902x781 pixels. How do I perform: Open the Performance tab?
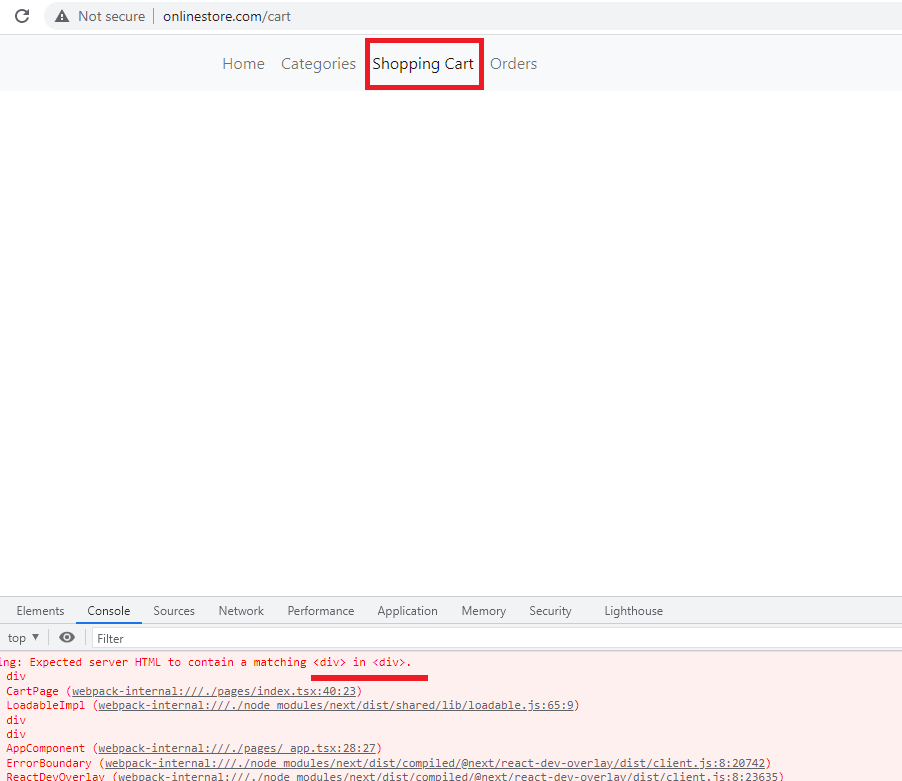pos(320,611)
